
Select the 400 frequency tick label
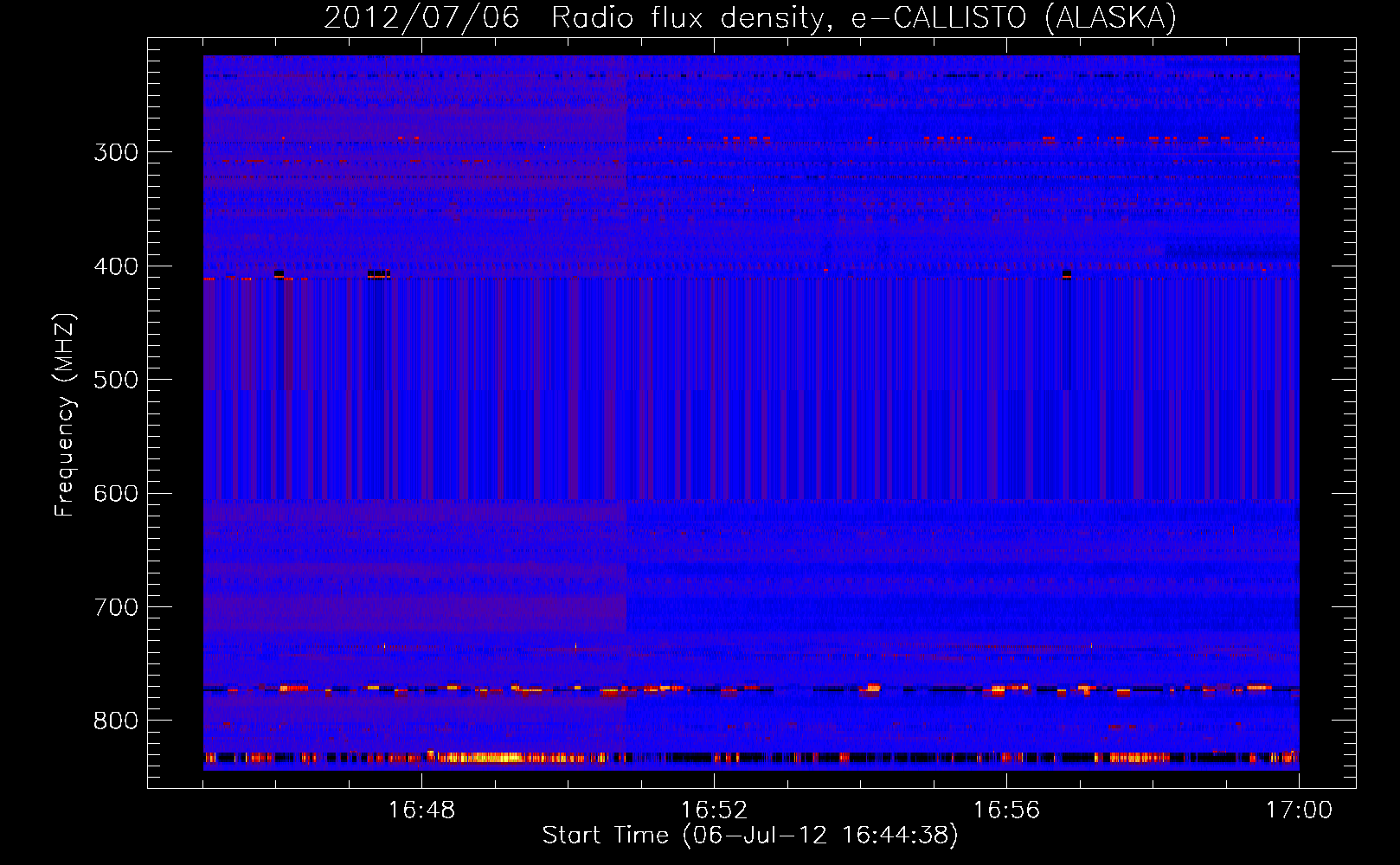click(116, 266)
